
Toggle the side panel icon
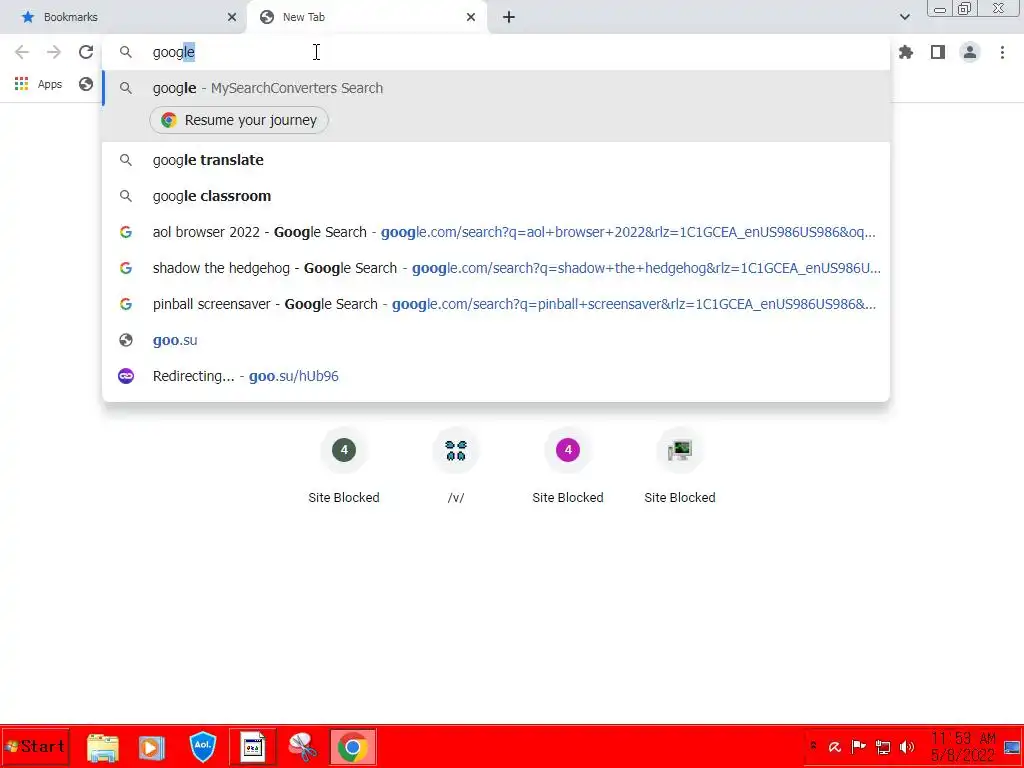pos(938,52)
